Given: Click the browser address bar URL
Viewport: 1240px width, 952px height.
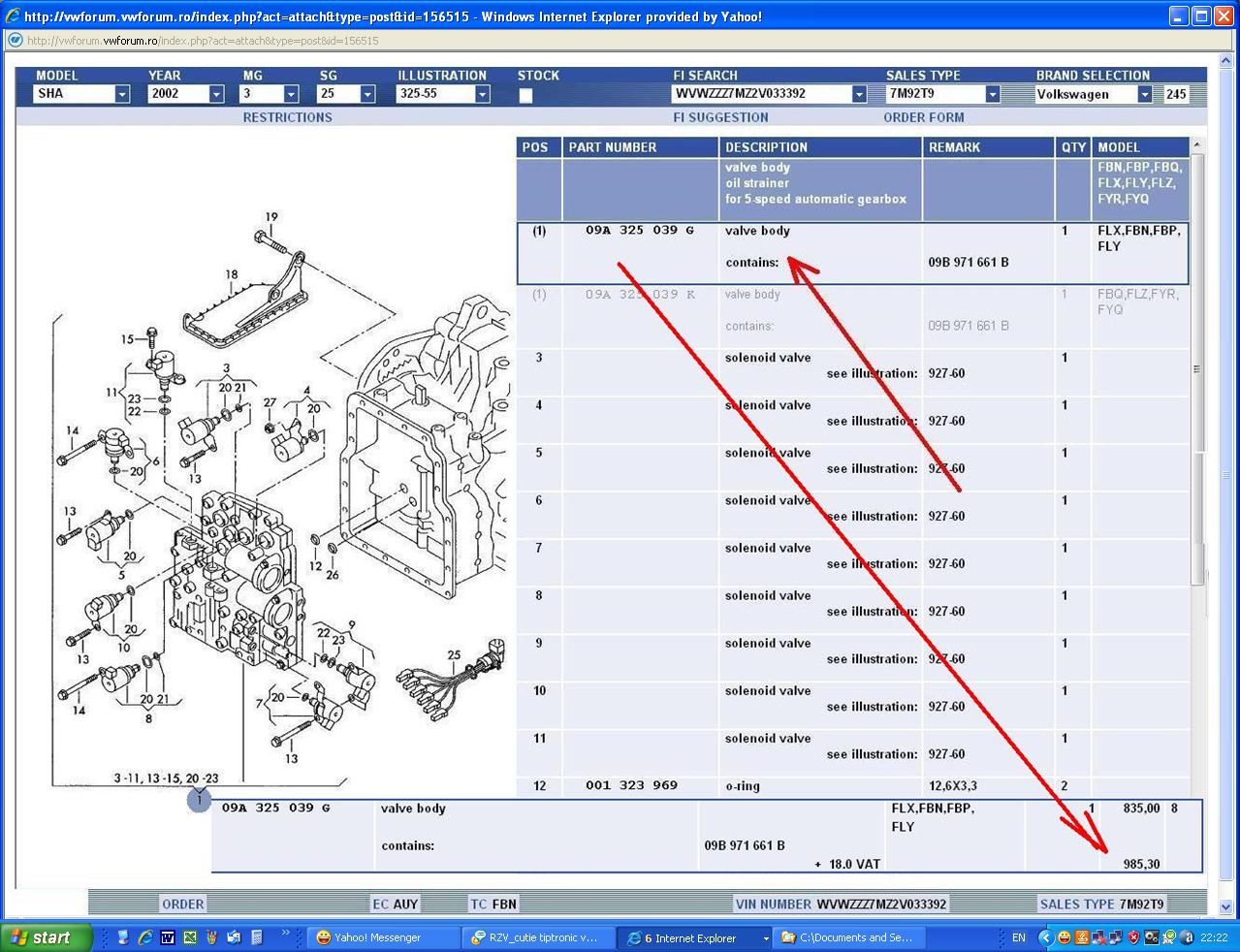Looking at the screenshot, I should (x=203, y=41).
